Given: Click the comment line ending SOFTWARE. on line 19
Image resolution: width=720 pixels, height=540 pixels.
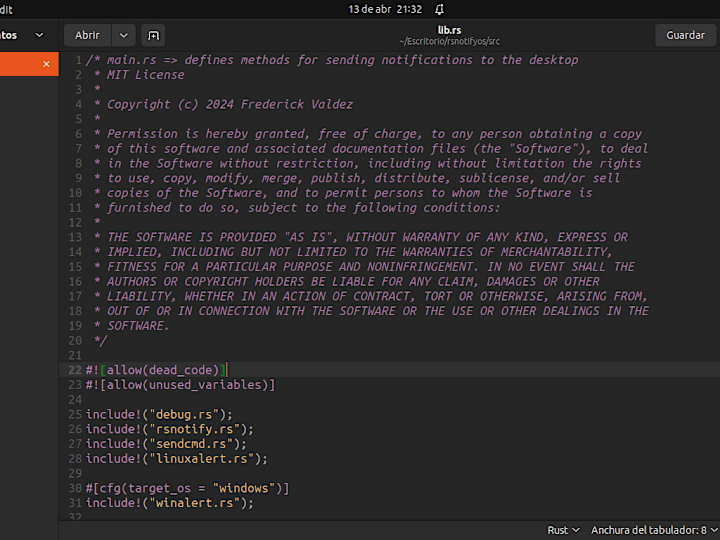Looking at the screenshot, I should (132, 326).
